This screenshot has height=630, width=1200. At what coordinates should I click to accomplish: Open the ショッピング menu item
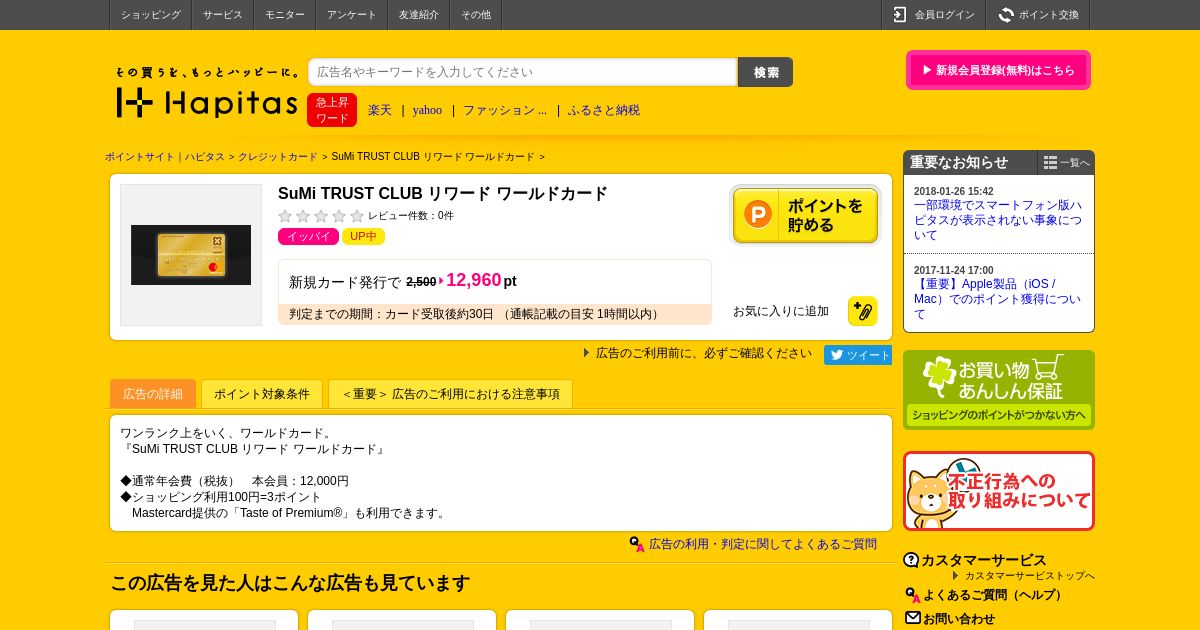[151, 15]
